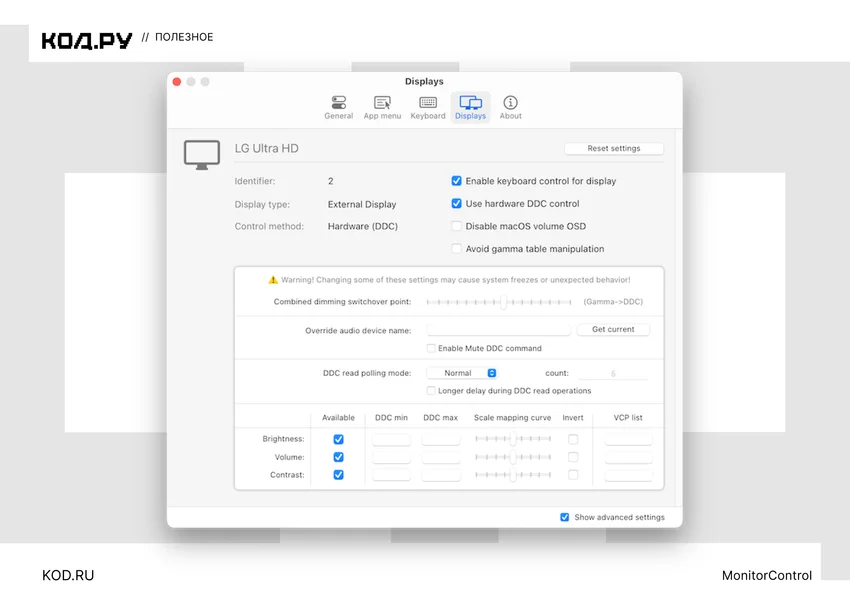
Task: Click Brightness DDC min field
Action: pyautogui.click(x=391, y=439)
